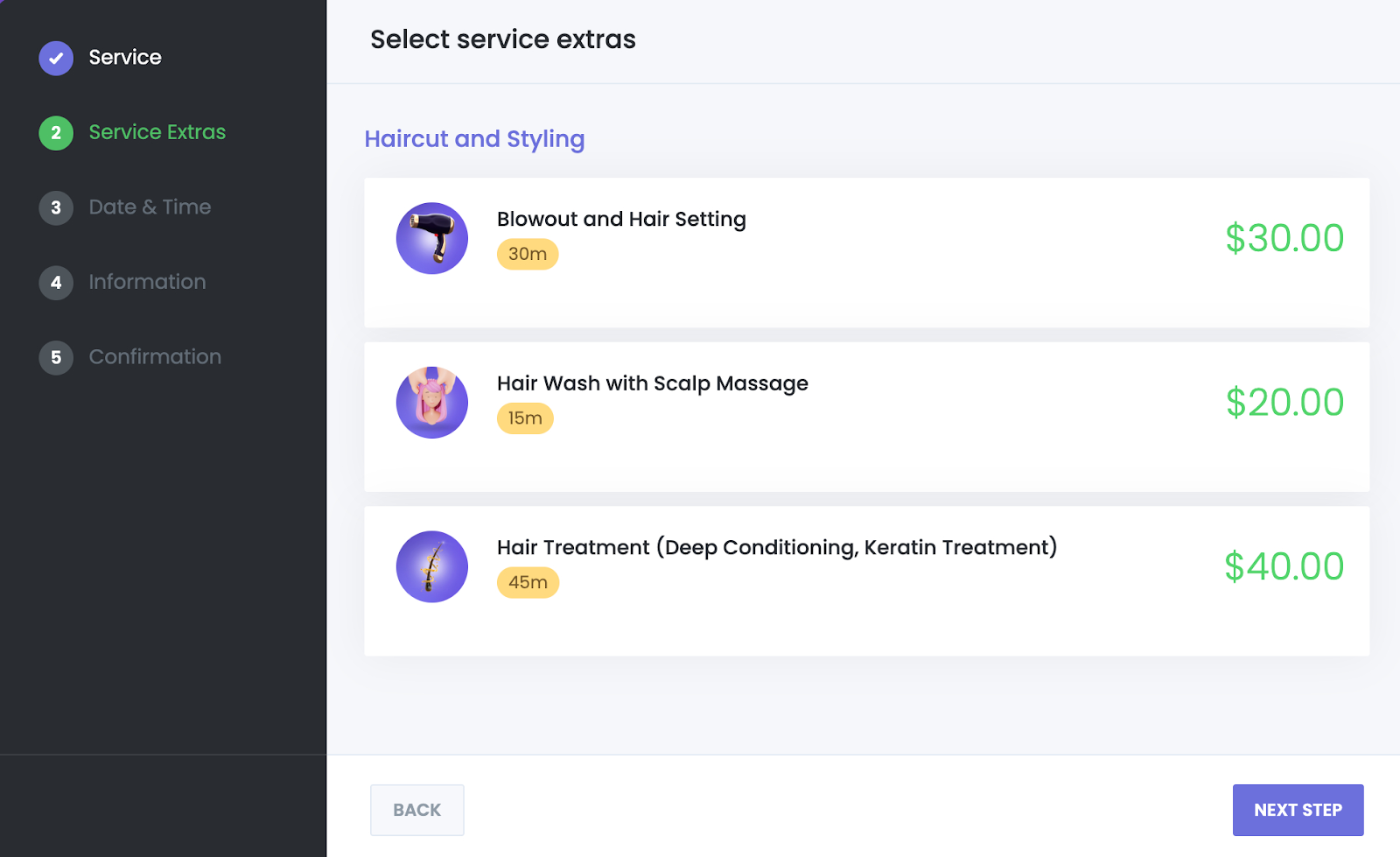Click the Hair Treatment icon
The height and width of the screenshot is (857, 1400).
(x=431, y=566)
